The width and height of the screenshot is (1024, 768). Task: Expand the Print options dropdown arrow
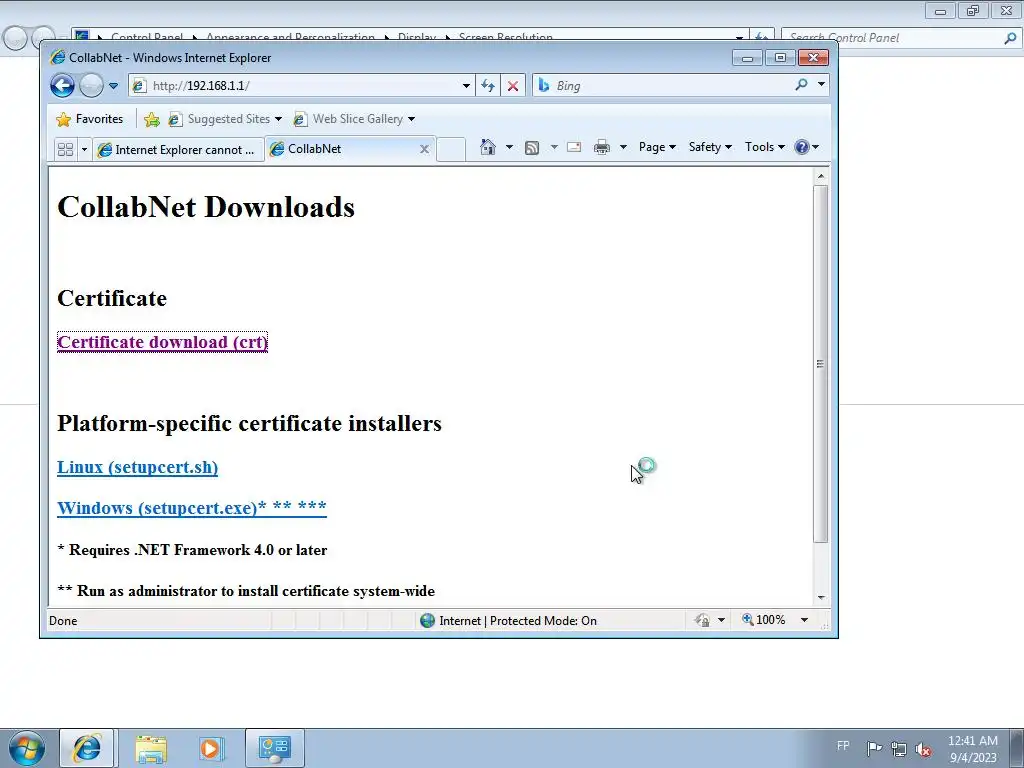[623, 147]
